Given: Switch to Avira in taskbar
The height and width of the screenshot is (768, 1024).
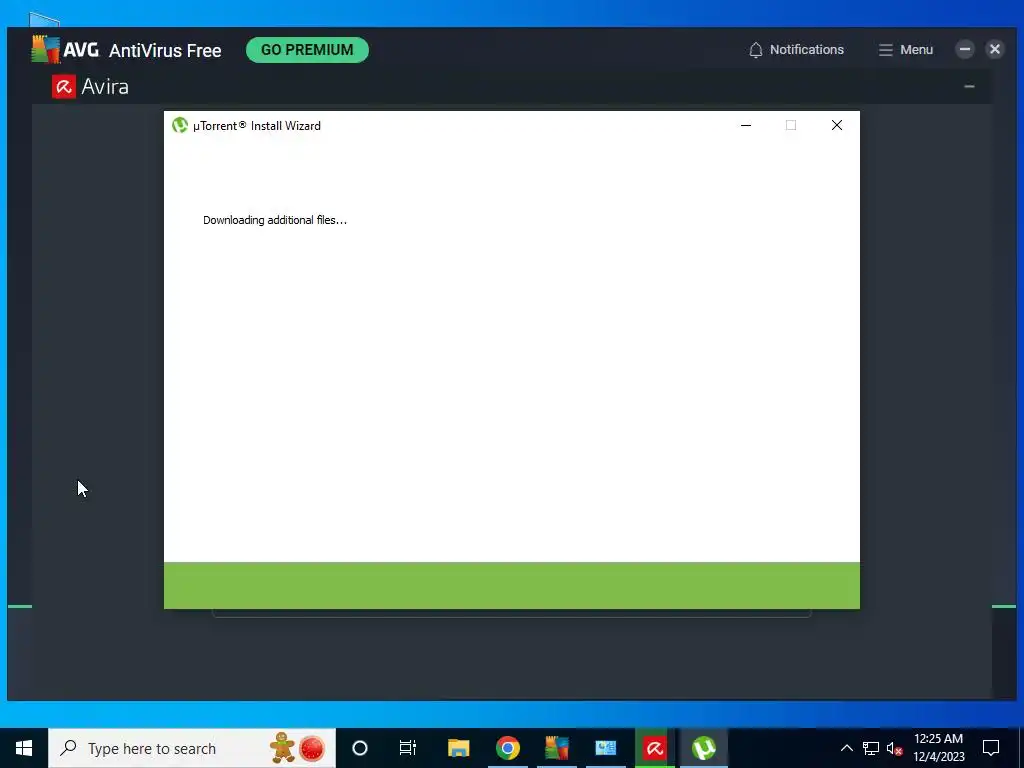Looking at the screenshot, I should 654,748.
